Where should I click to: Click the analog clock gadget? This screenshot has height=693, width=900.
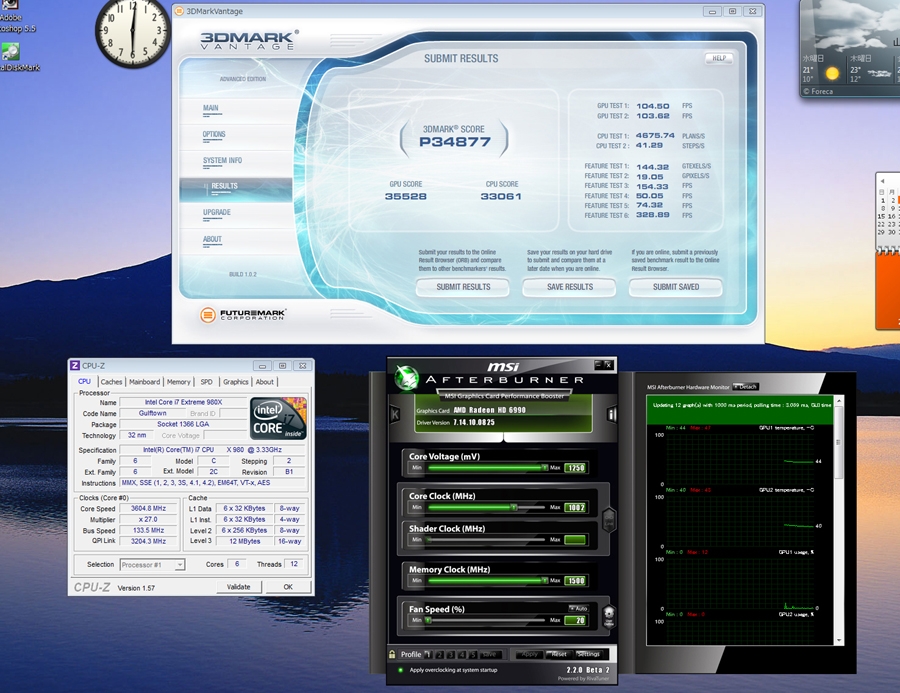[x=133, y=30]
